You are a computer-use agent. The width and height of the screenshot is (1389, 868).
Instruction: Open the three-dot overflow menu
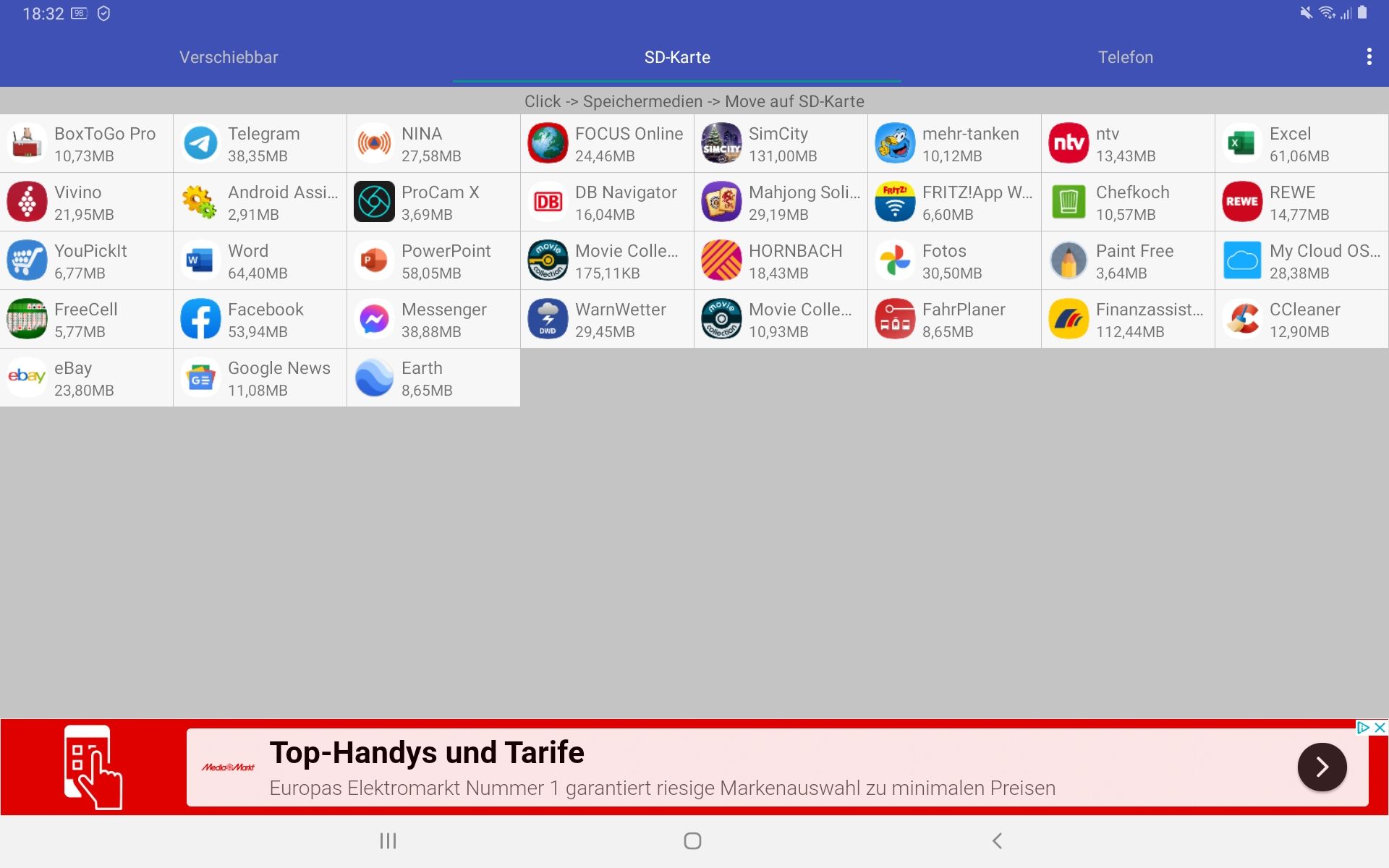tap(1369, 57)
